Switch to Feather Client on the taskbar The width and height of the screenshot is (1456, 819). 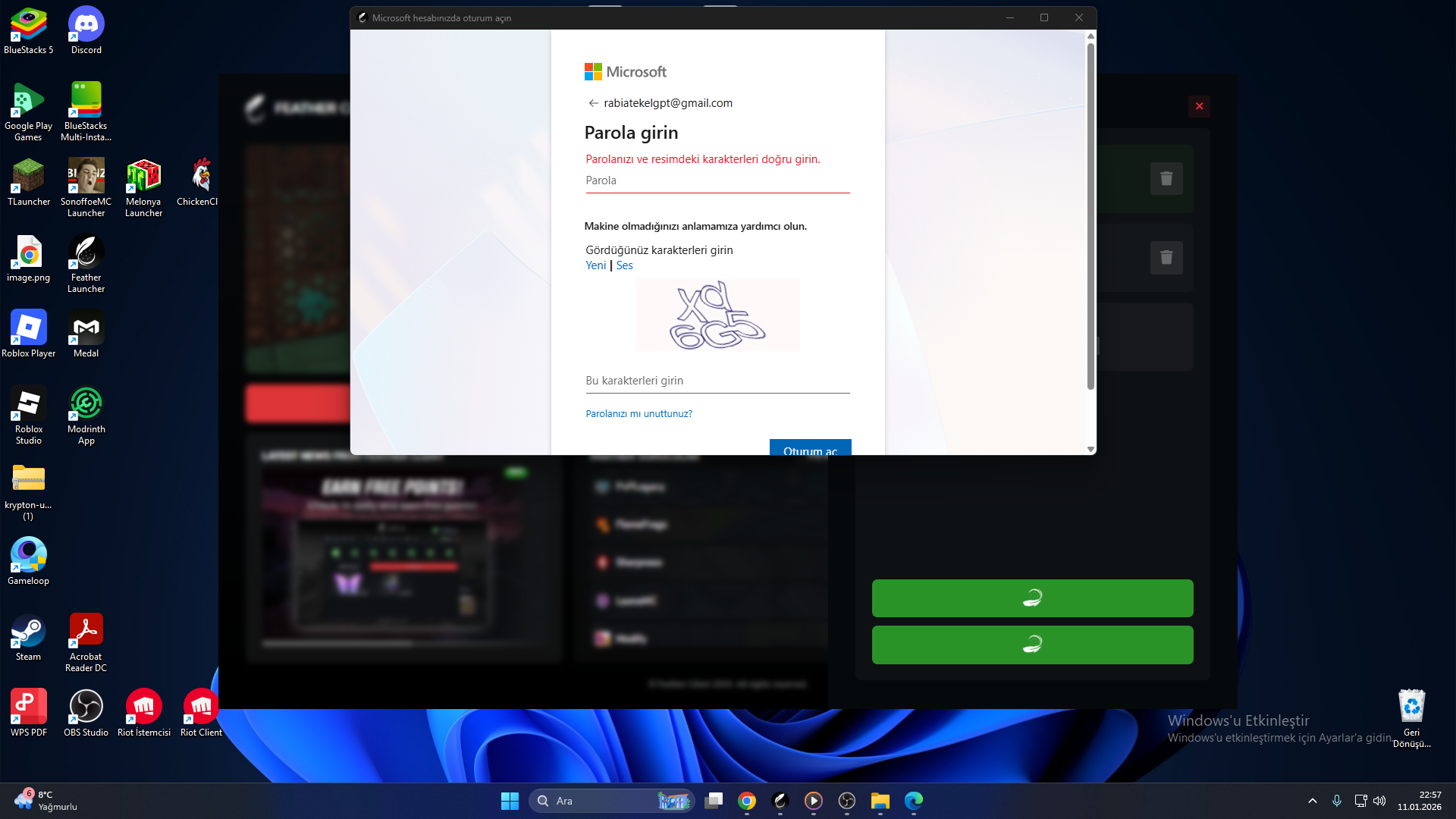pyautogui.click(x=780, y=801)
